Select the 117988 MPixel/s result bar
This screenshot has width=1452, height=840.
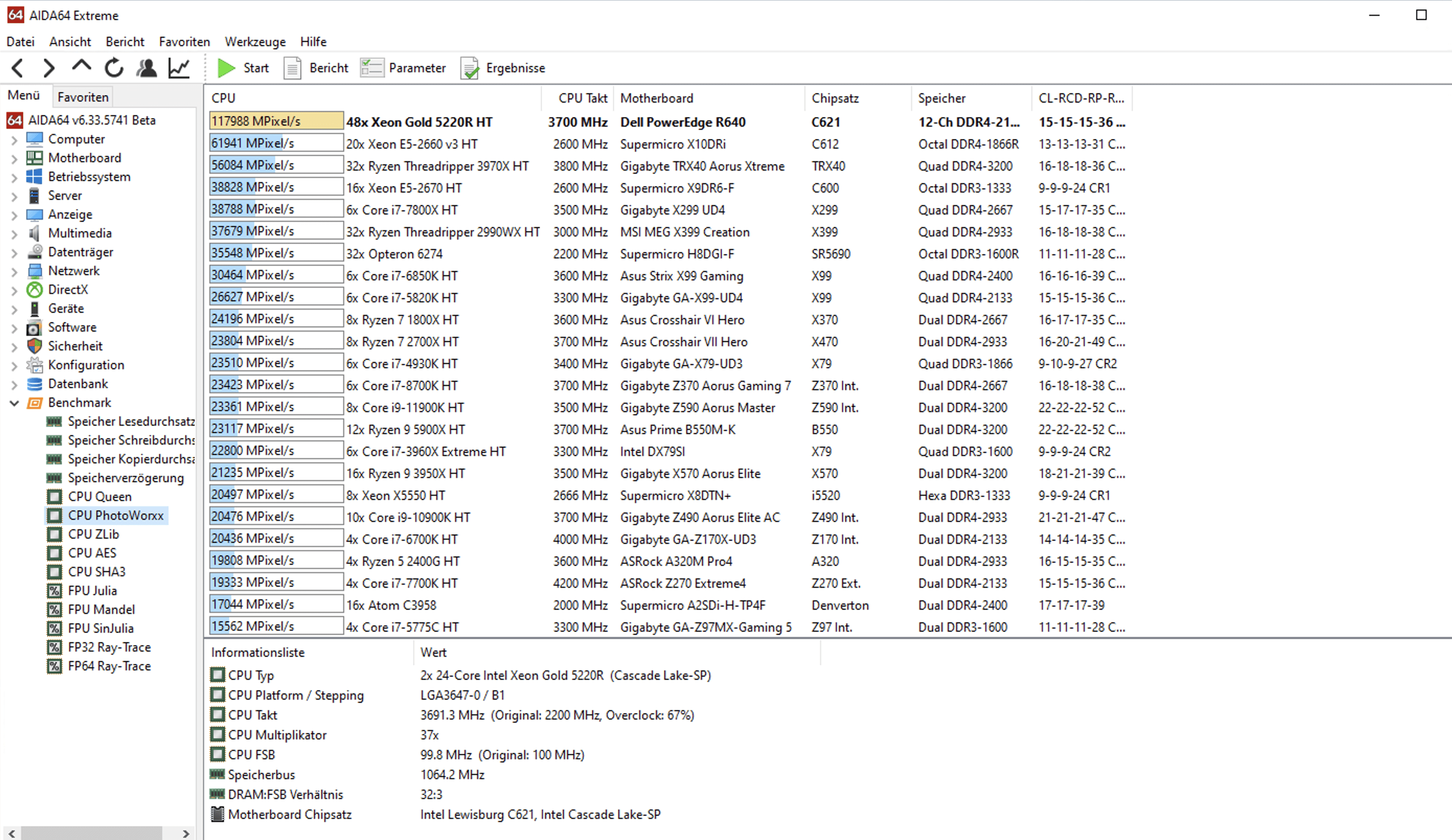[x=276, y=121]
